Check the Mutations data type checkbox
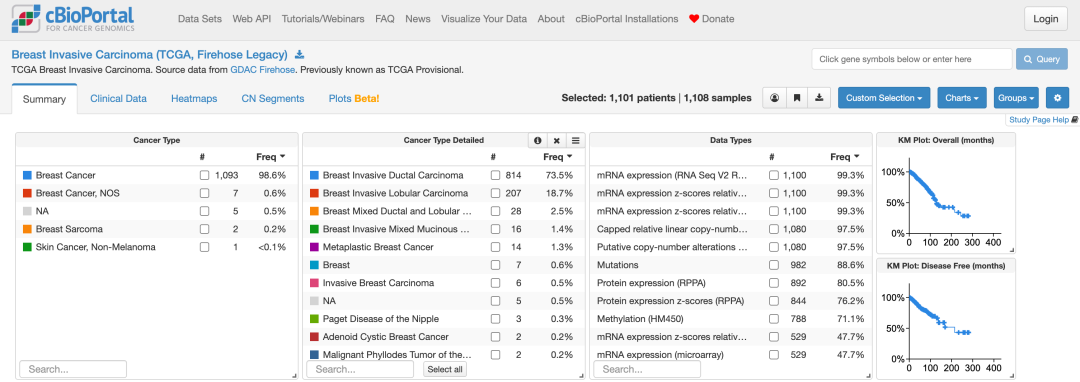The height and width of the screenshot is (382, 1080). (x=774, y=265)
